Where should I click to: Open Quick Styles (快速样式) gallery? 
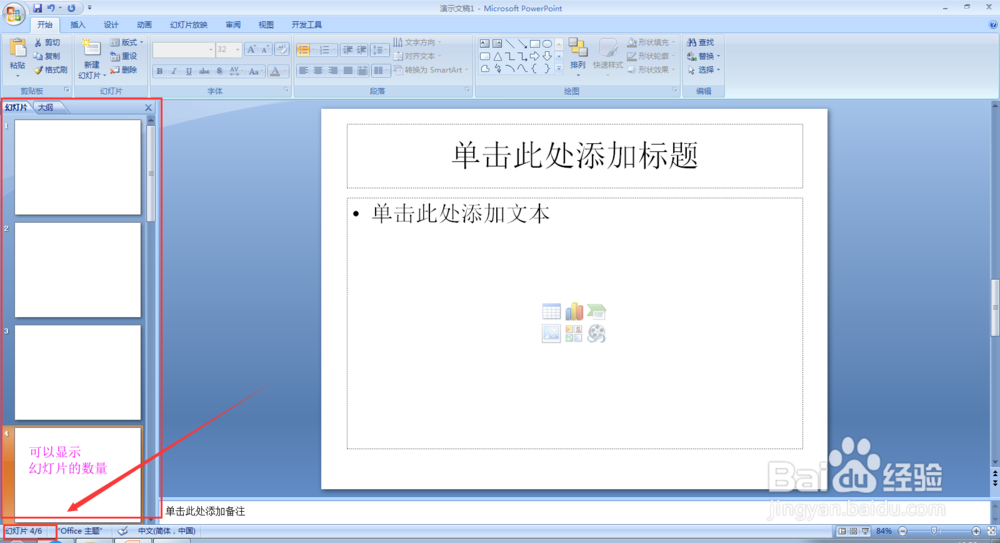(607, 57)
